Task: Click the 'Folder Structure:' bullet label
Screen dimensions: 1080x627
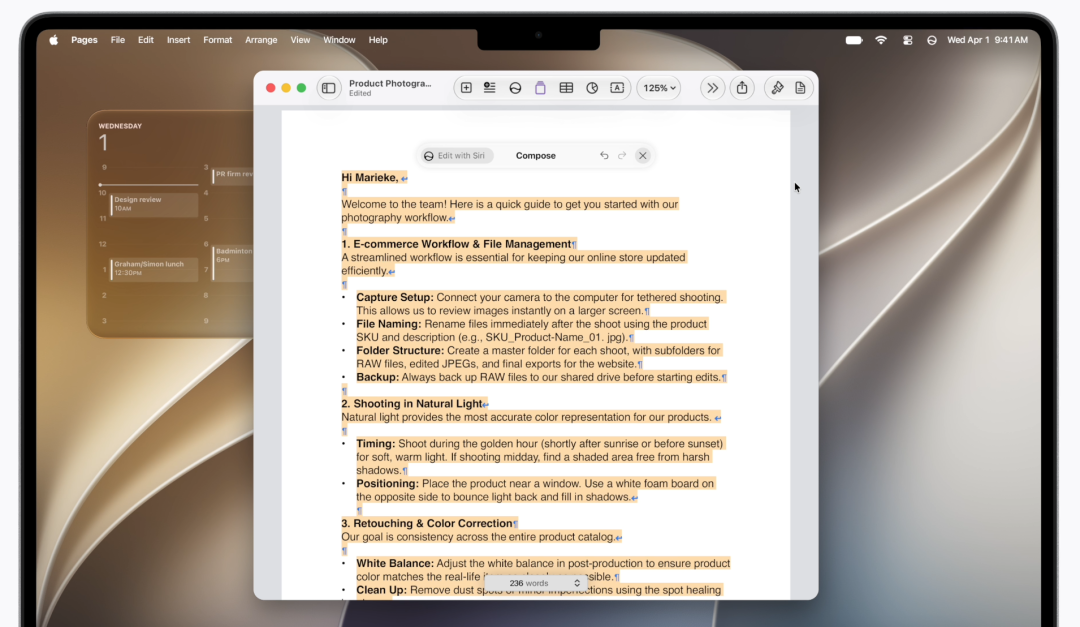Action: click(x=400, y=351)
